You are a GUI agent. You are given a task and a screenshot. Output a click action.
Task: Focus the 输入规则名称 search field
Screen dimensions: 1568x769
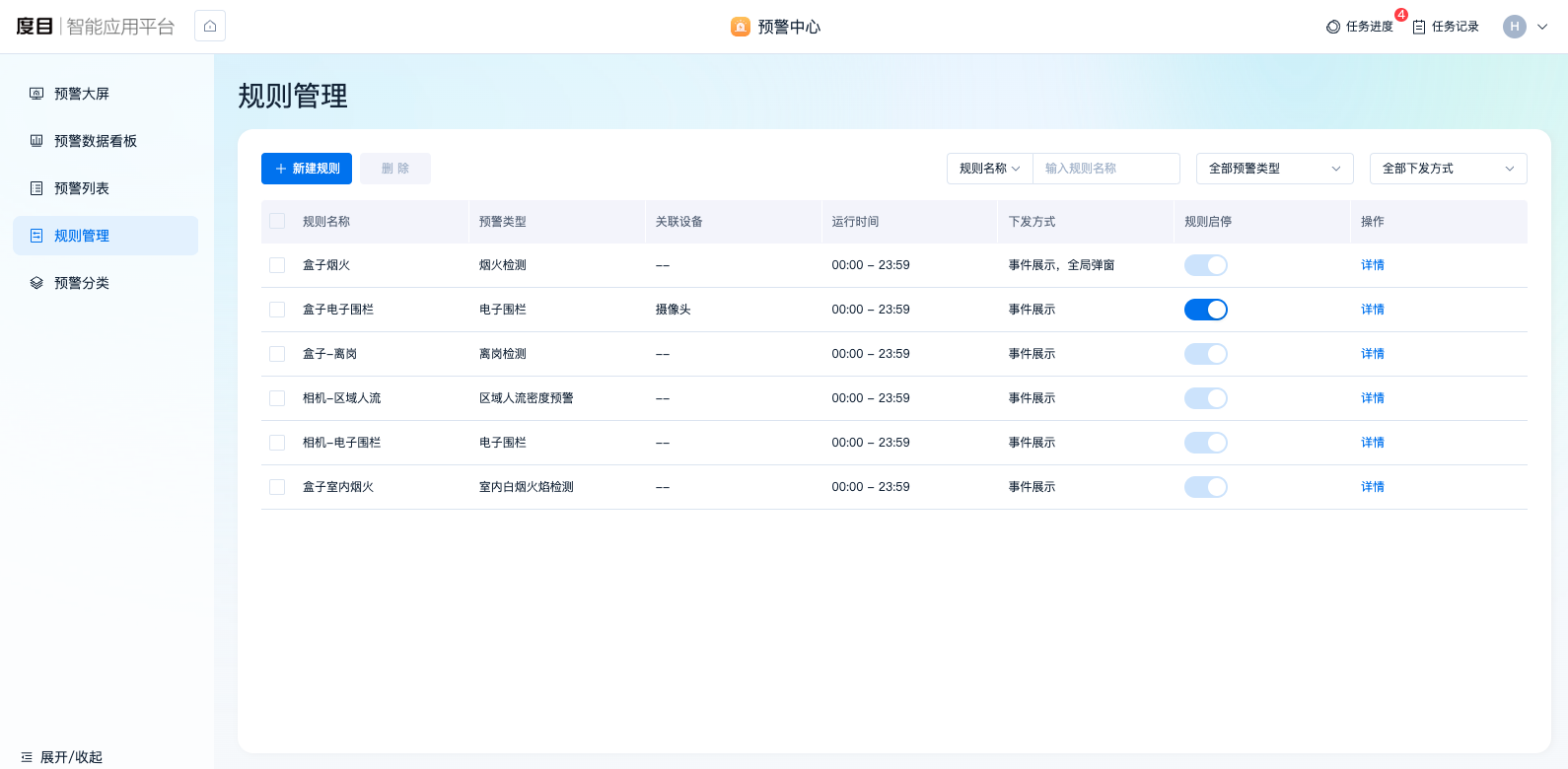[x=1106, y=169]
